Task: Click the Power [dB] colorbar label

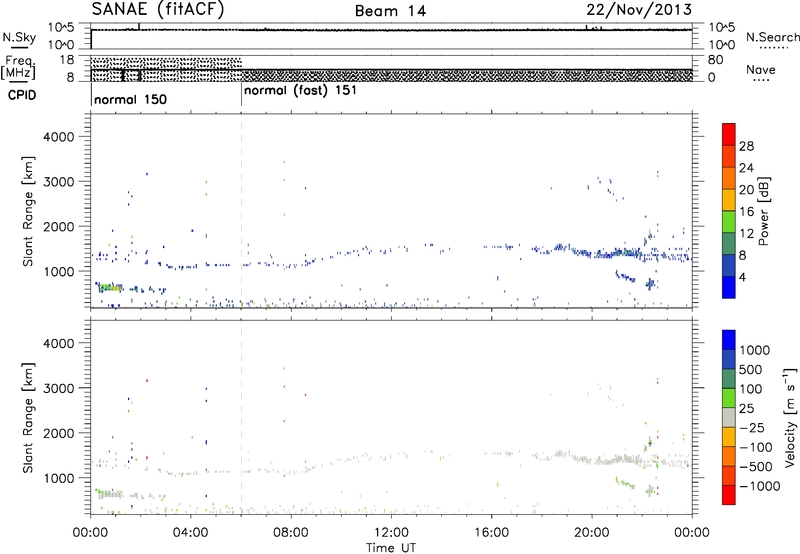Action: pos(763,211)
